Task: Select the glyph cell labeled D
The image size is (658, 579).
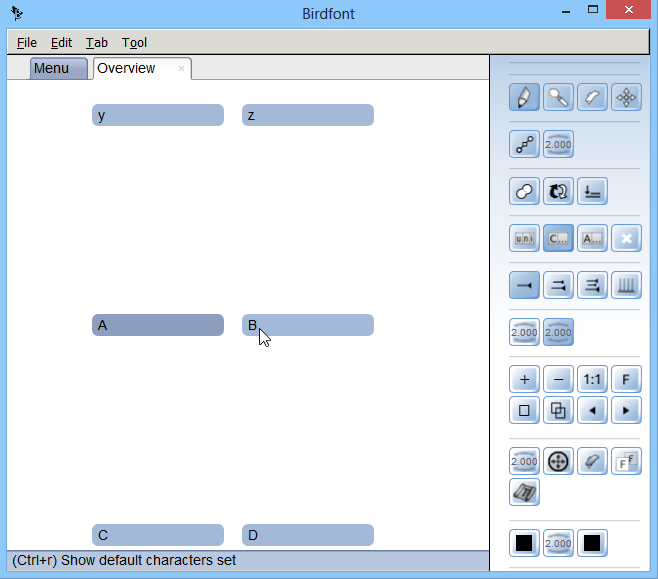Action: tap(308, 535)
